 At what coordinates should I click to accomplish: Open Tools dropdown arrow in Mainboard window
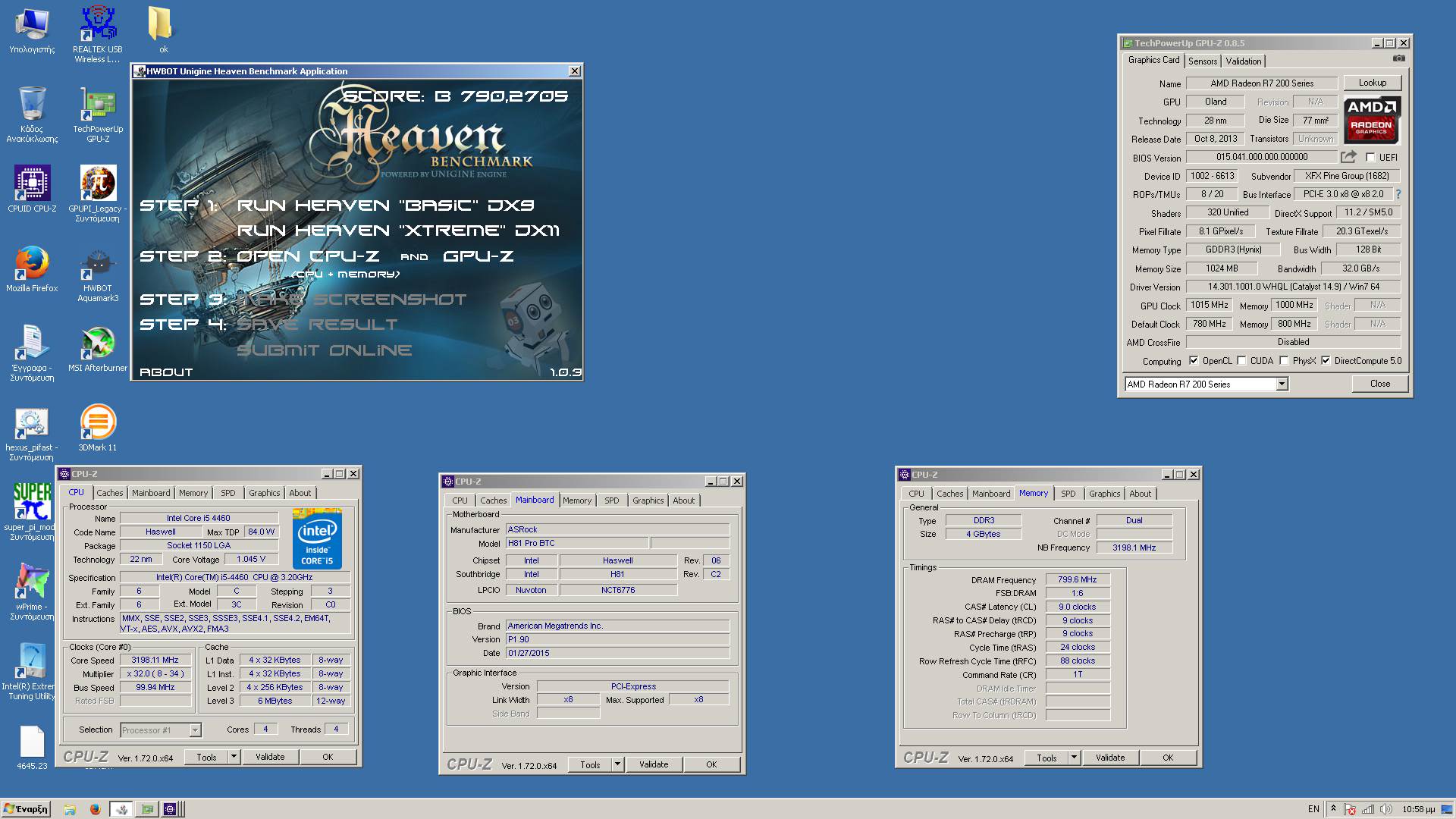click(617, 764)
